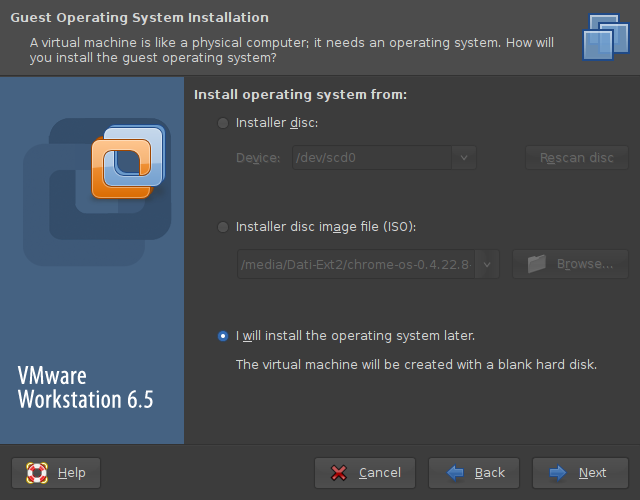Choose I will install the operating system later
The height and width of the screenshot is (500, 640).
(x=223, y=336)
